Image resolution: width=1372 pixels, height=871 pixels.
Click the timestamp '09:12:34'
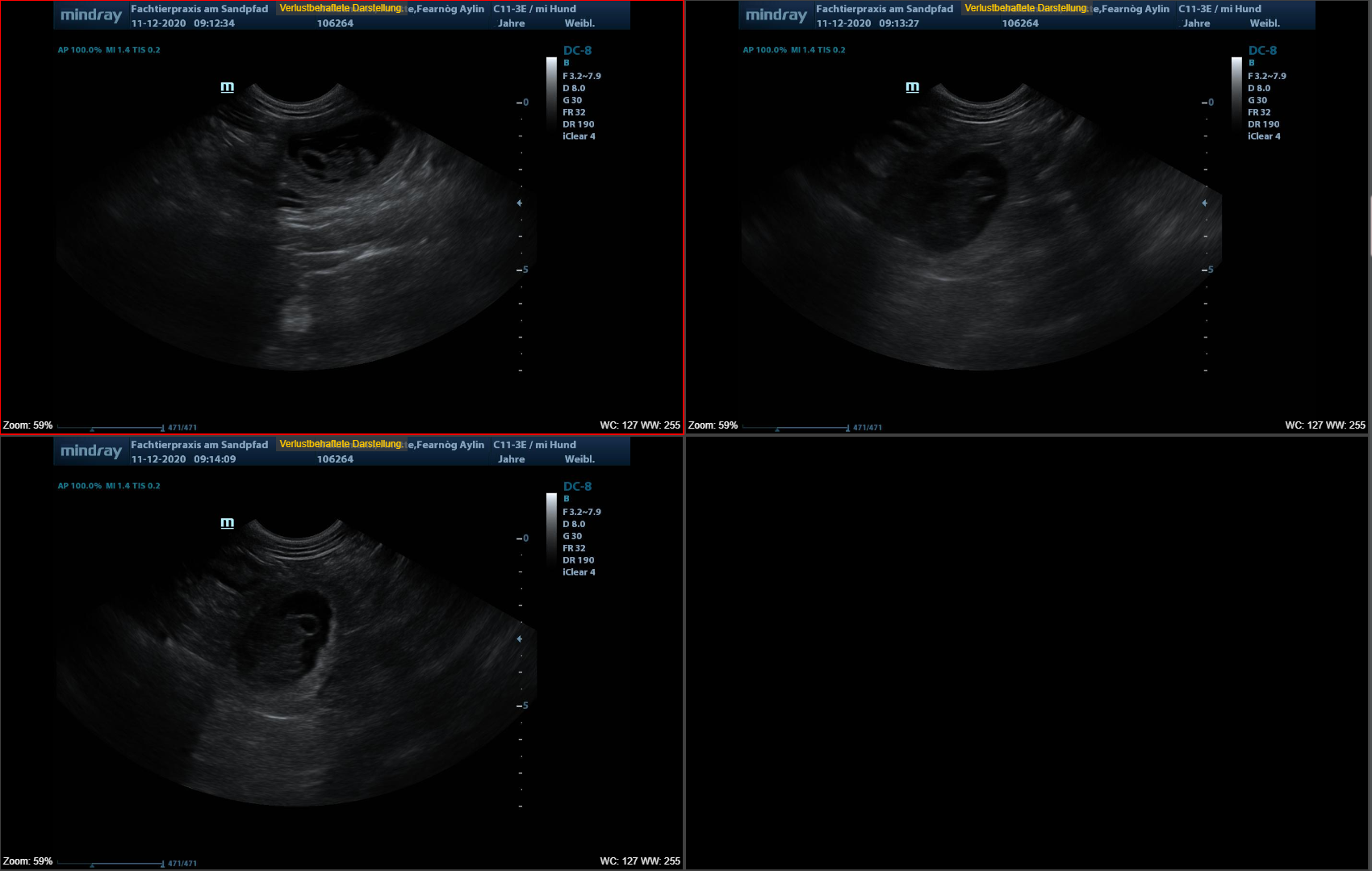point(214,23)
